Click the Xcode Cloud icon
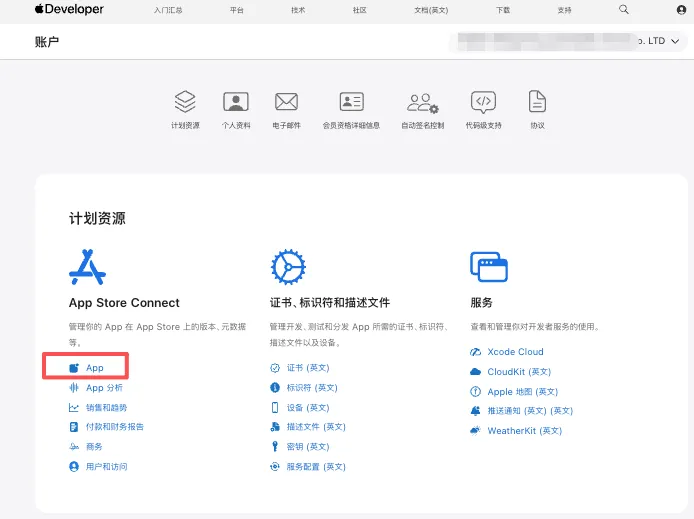Viewport: 694px width, 519px height. coord(475,352)
